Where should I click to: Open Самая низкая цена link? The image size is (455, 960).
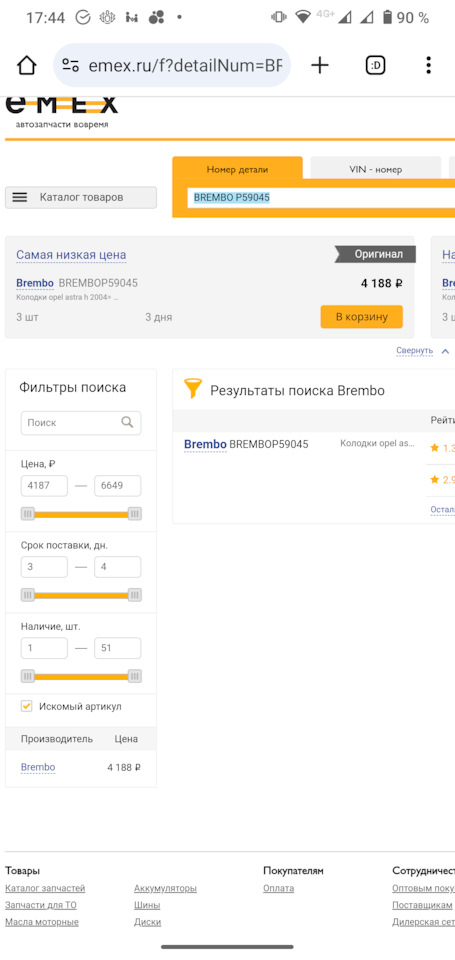coord(71,255)
